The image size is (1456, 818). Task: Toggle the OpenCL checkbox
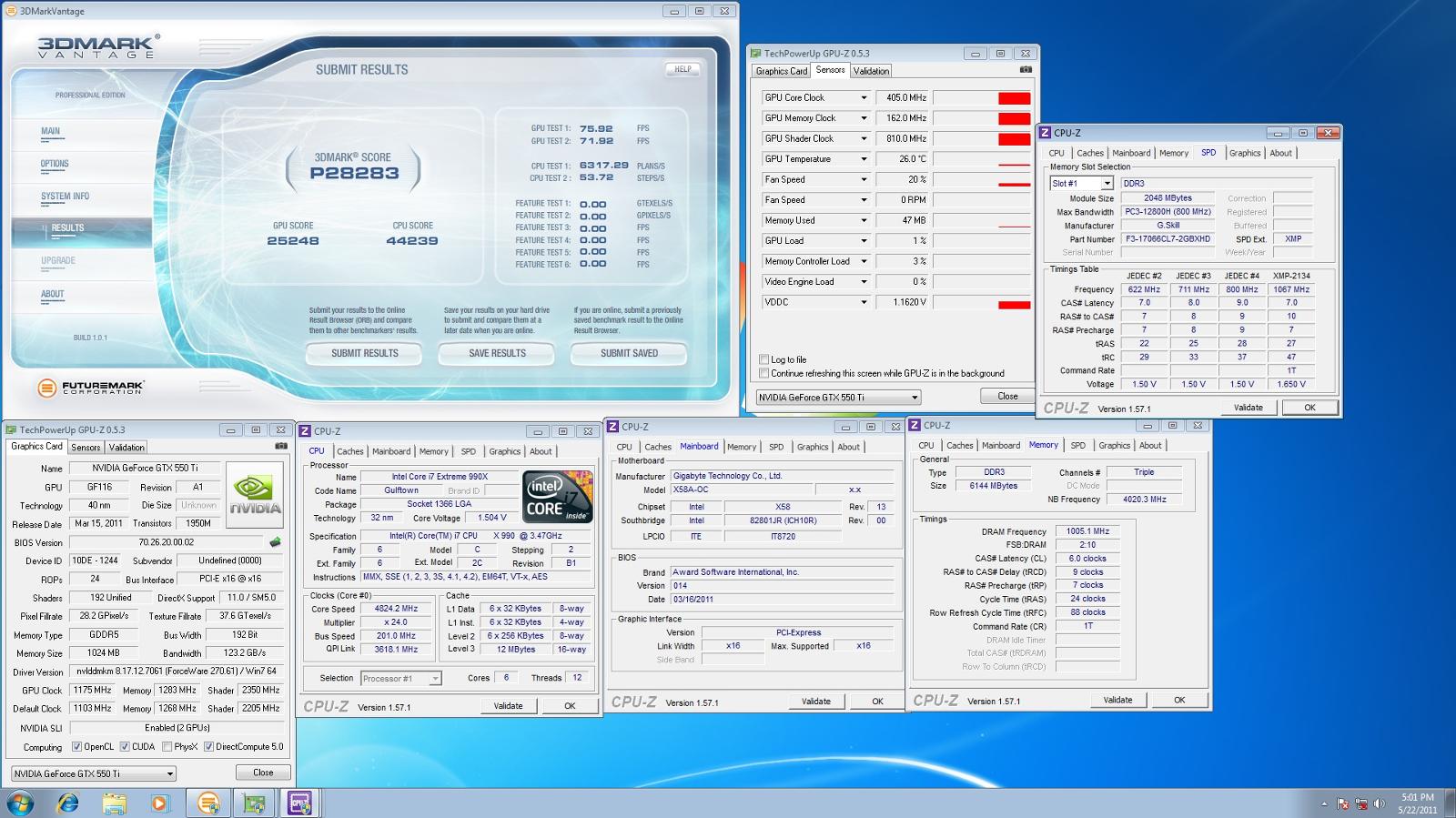tap(77, 747)
